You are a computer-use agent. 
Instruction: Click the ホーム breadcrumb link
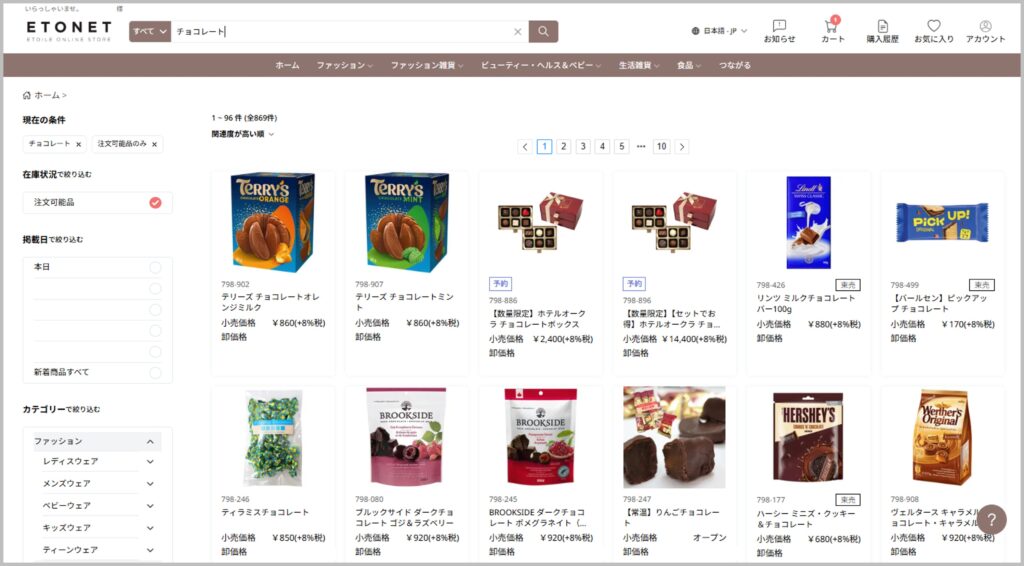tap(47, 95)
